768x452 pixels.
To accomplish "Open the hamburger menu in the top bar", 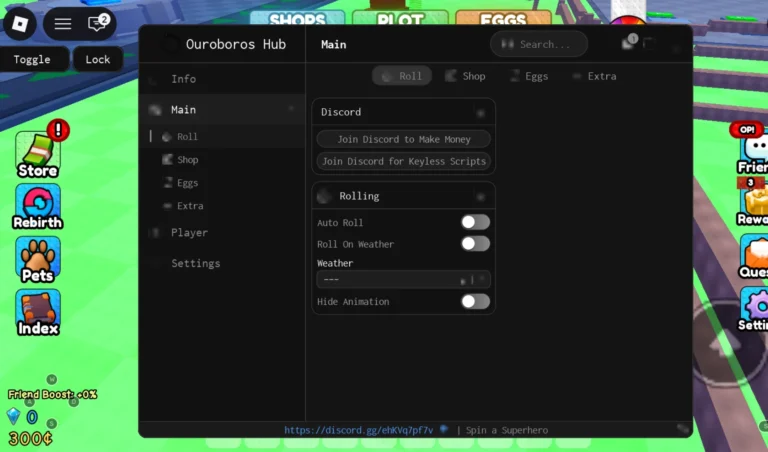I will [63, 23].
